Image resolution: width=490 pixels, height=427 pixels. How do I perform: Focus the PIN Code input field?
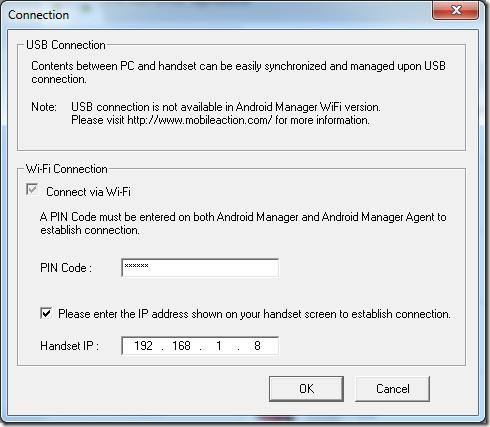(200, 268)
